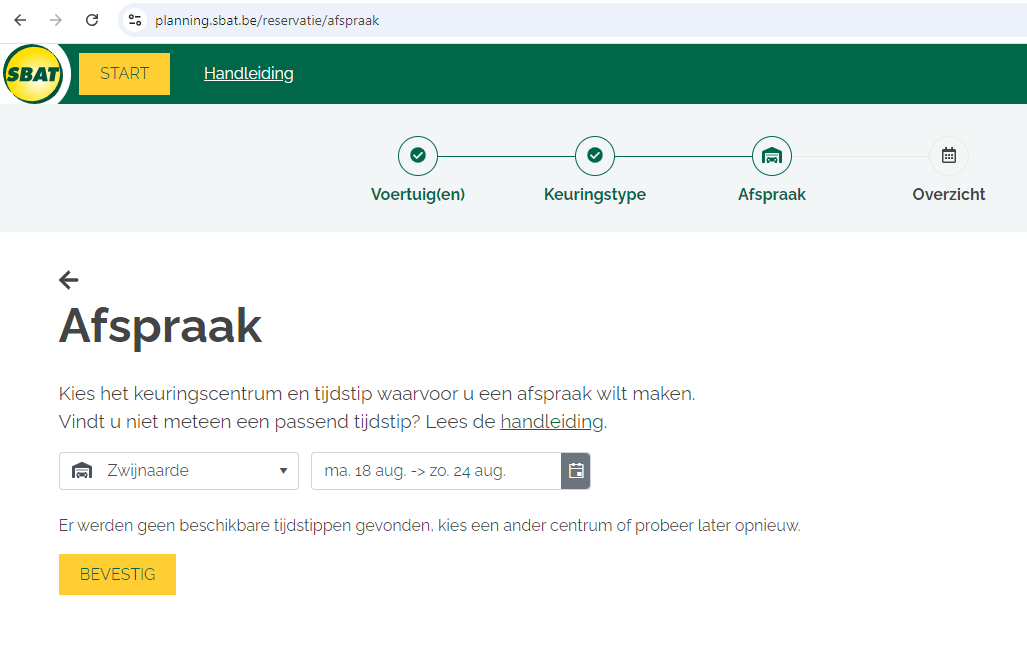Click the Overzicht step text label
The width and height of the screenshot is (1027, 667).
tap(948, 195)
